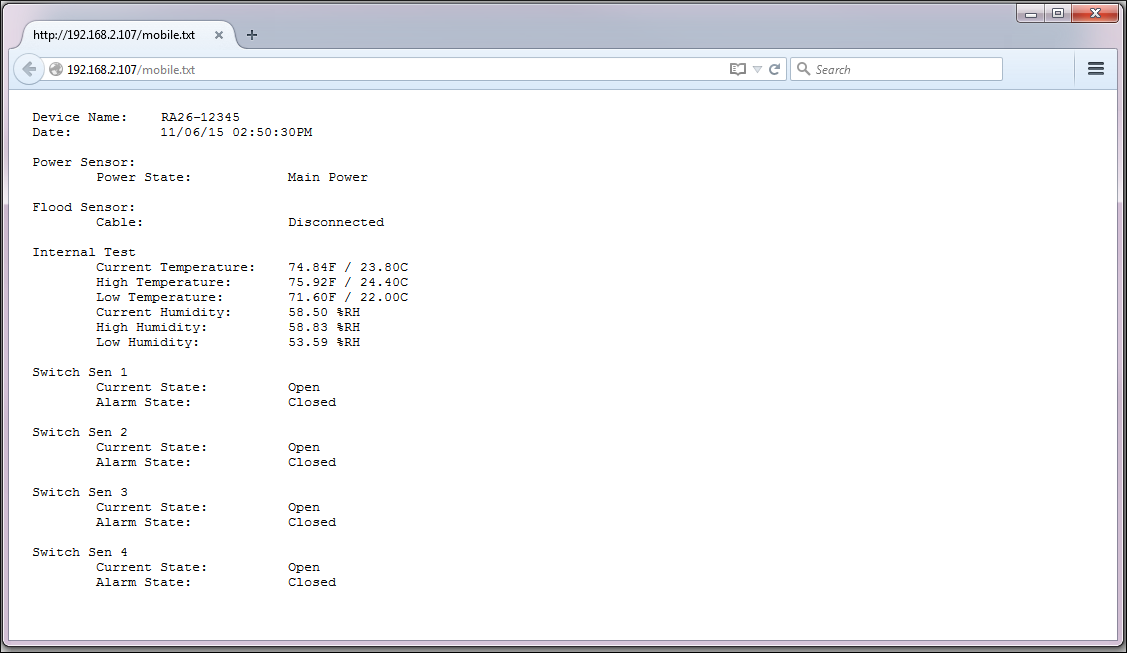Maximize the browser window
The width and height of the screenshot is (1128, 655).
[x=1057, y=14]
